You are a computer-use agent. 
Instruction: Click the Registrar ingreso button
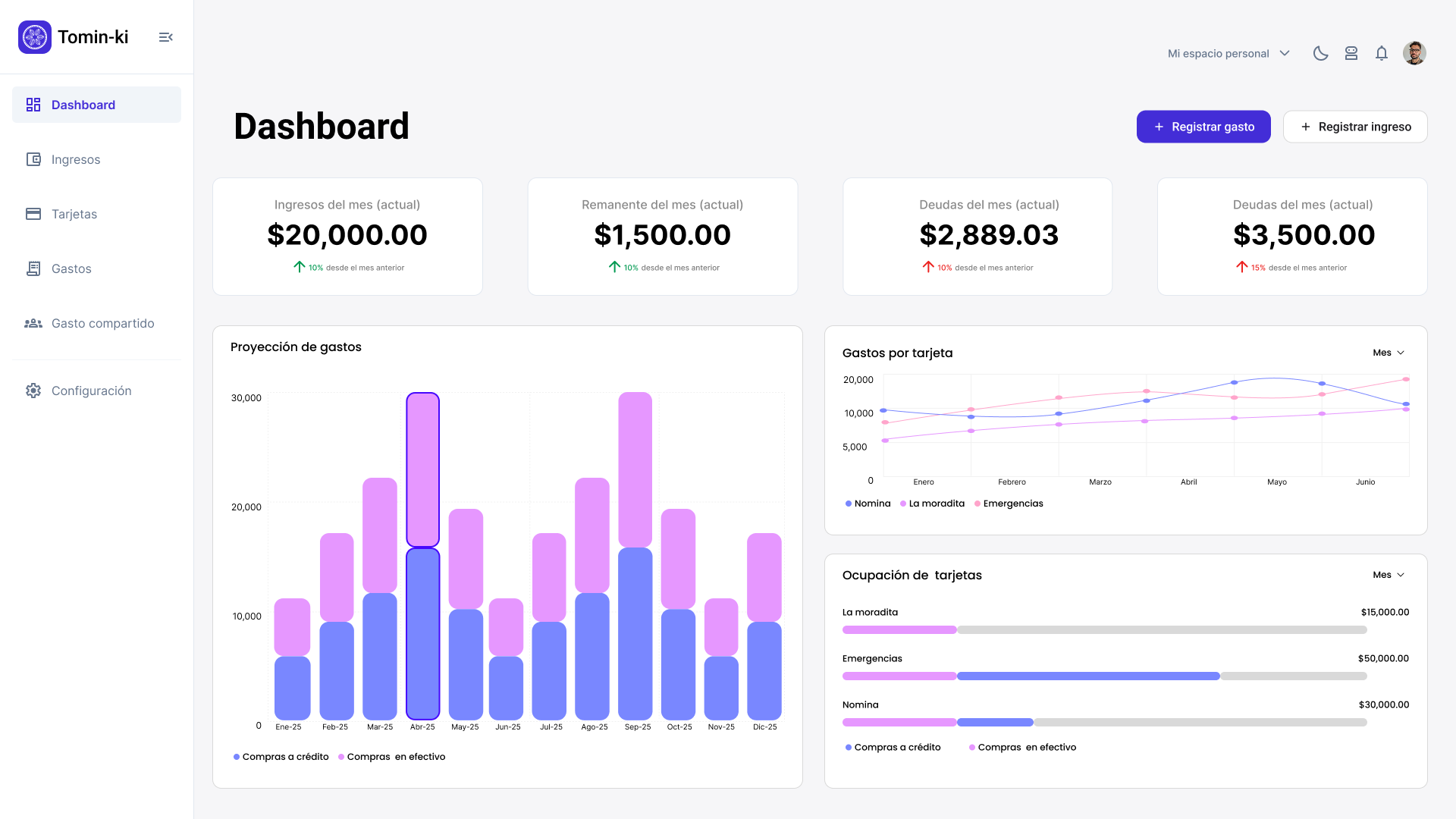coord(1355,127)
